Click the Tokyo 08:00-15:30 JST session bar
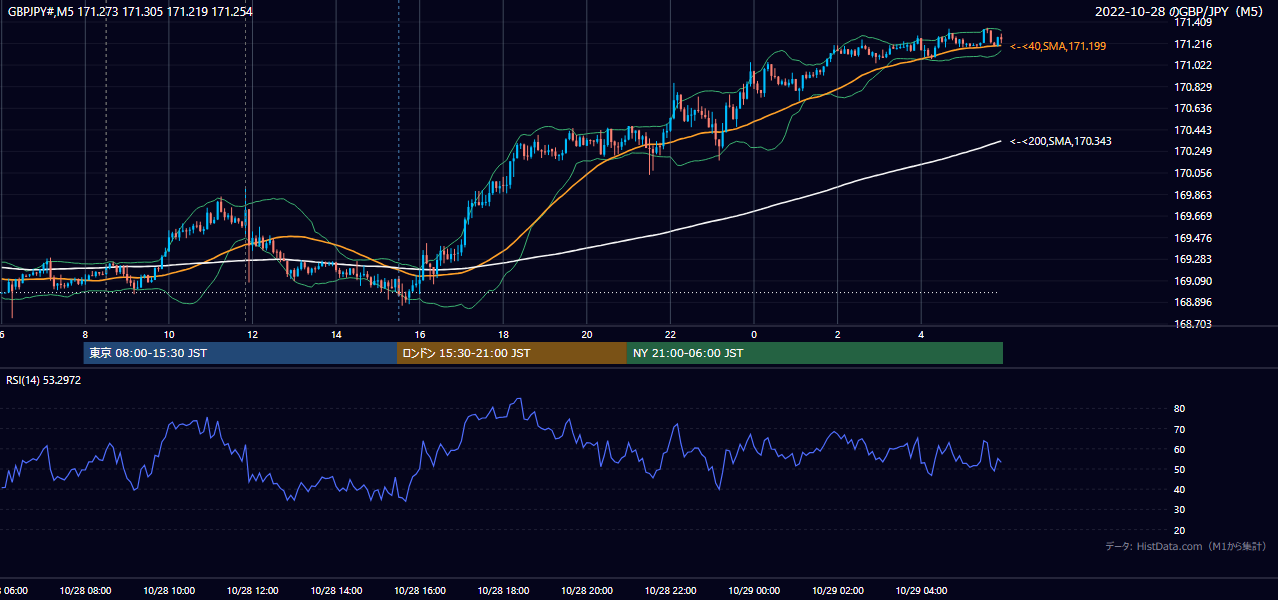This screenshot has height=600, width=1278. tap(240, 353)
